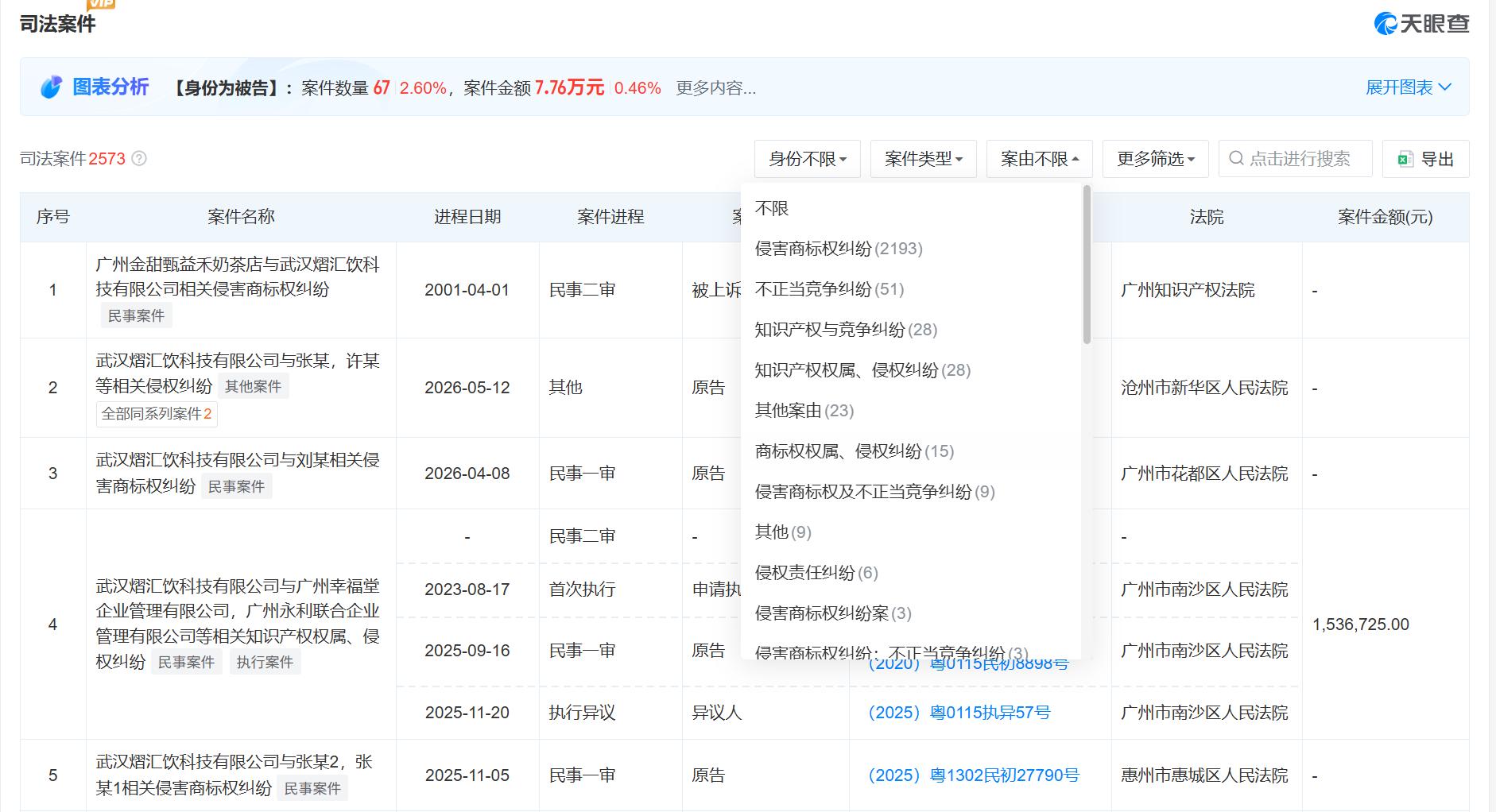1496x812 pixels.
Task: Click the search magnifier icon
Action: coord(1236,159)
